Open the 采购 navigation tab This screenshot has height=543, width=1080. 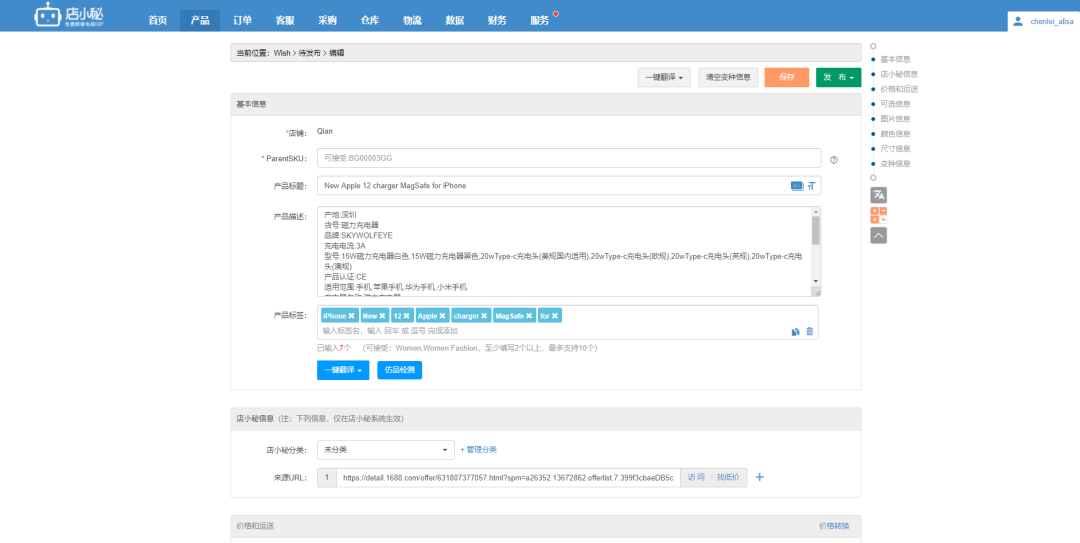[x=327, y=21]
